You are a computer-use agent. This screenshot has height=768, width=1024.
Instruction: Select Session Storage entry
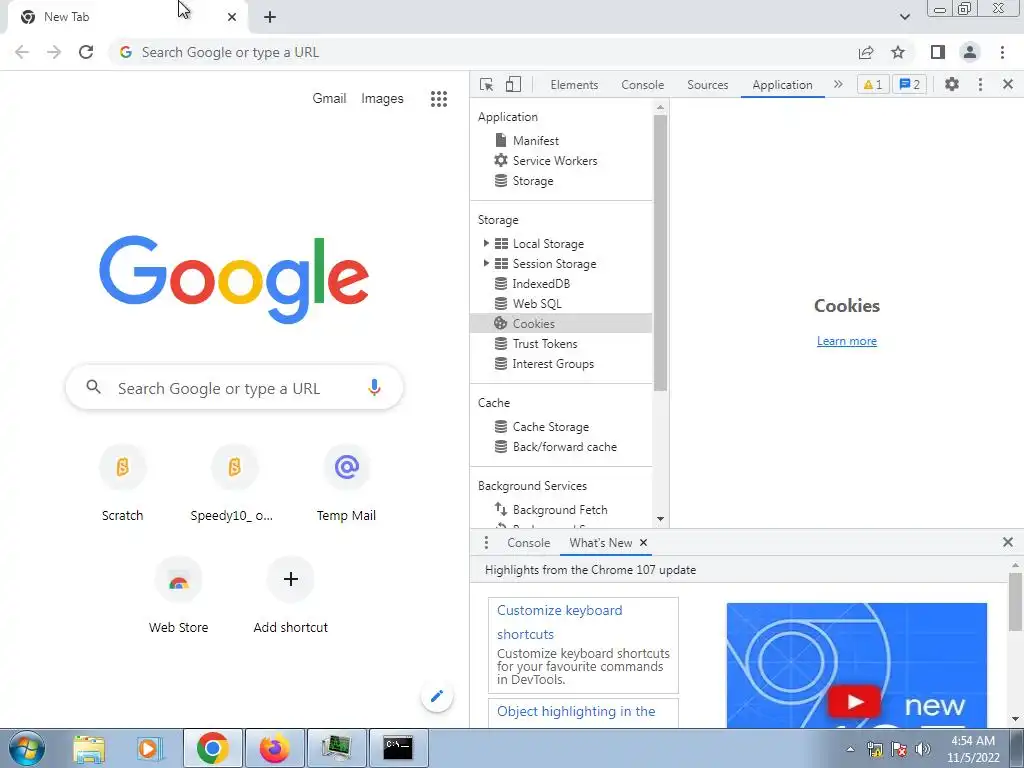pos(554,264)
